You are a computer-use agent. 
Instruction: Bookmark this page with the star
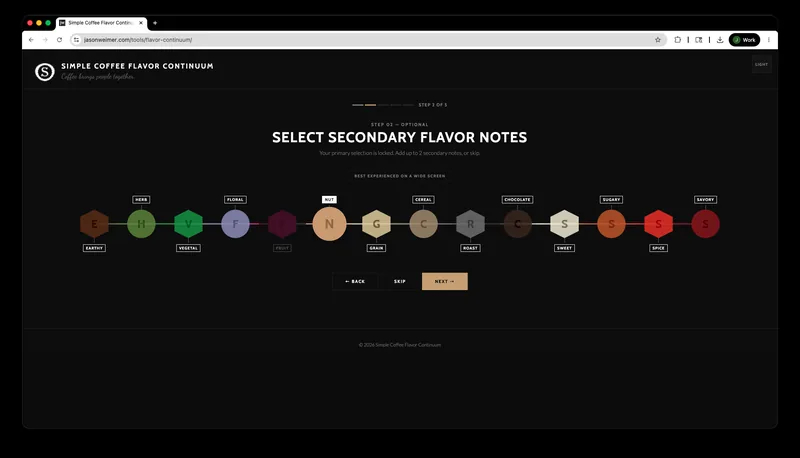coord(658,40)
